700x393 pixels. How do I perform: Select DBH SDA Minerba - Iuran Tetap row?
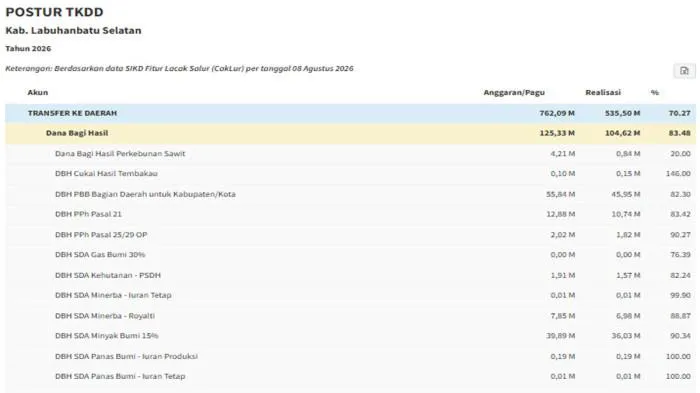[350, 295]
